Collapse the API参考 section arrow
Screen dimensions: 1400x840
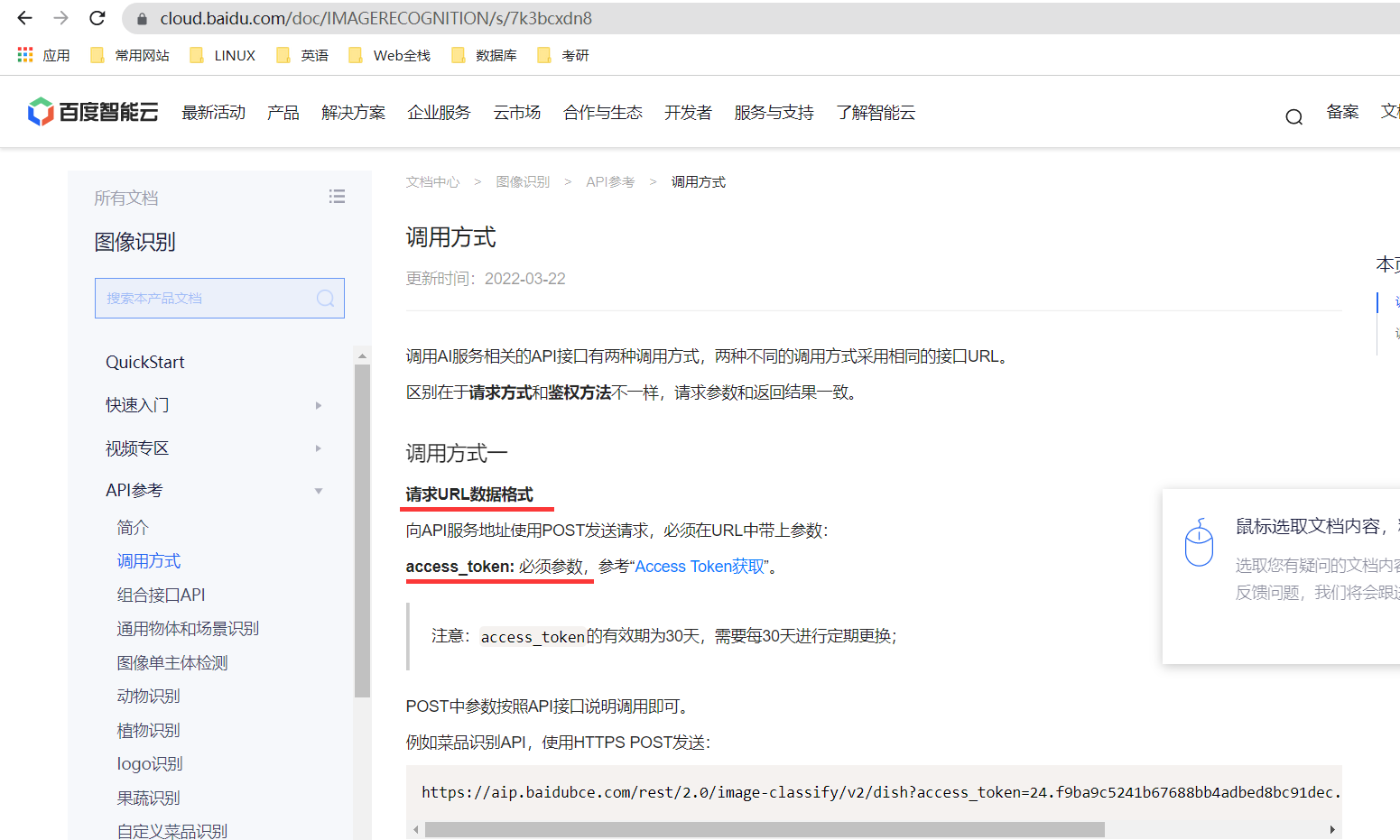point(319,491)
